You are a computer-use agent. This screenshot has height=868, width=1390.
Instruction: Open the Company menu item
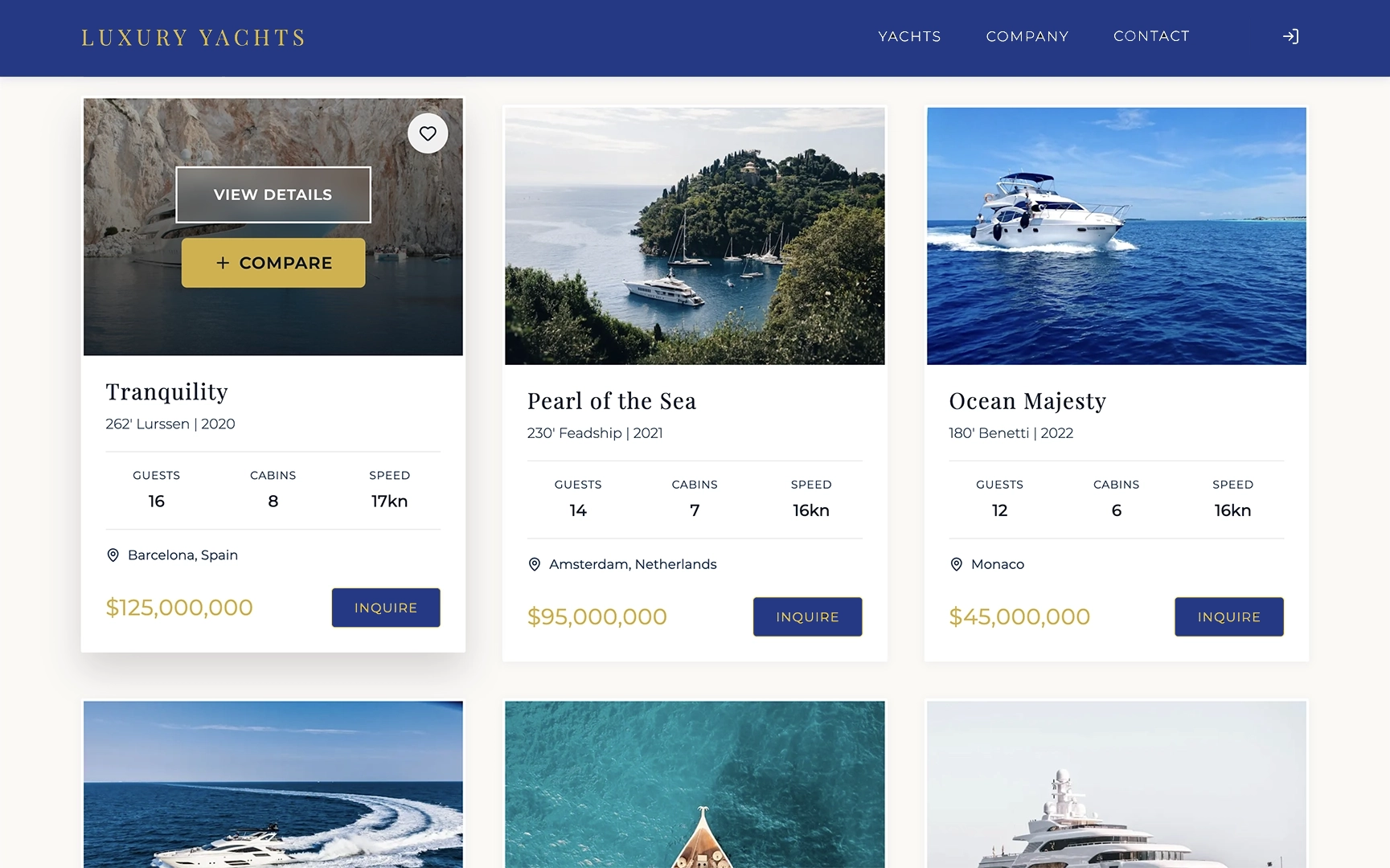pyautogui.click(x=1027, y=36)
